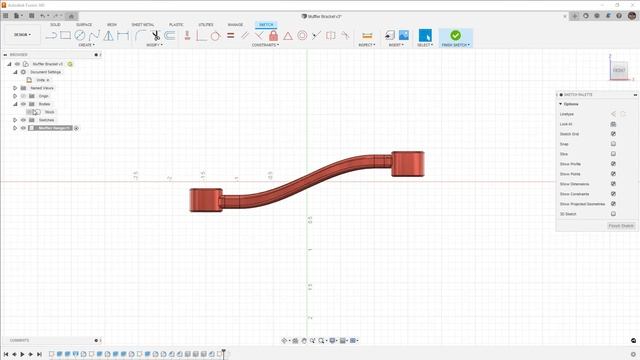Apply Parallel constraint
The width and height of the screenshot is (640, 360).
(244, 36)
